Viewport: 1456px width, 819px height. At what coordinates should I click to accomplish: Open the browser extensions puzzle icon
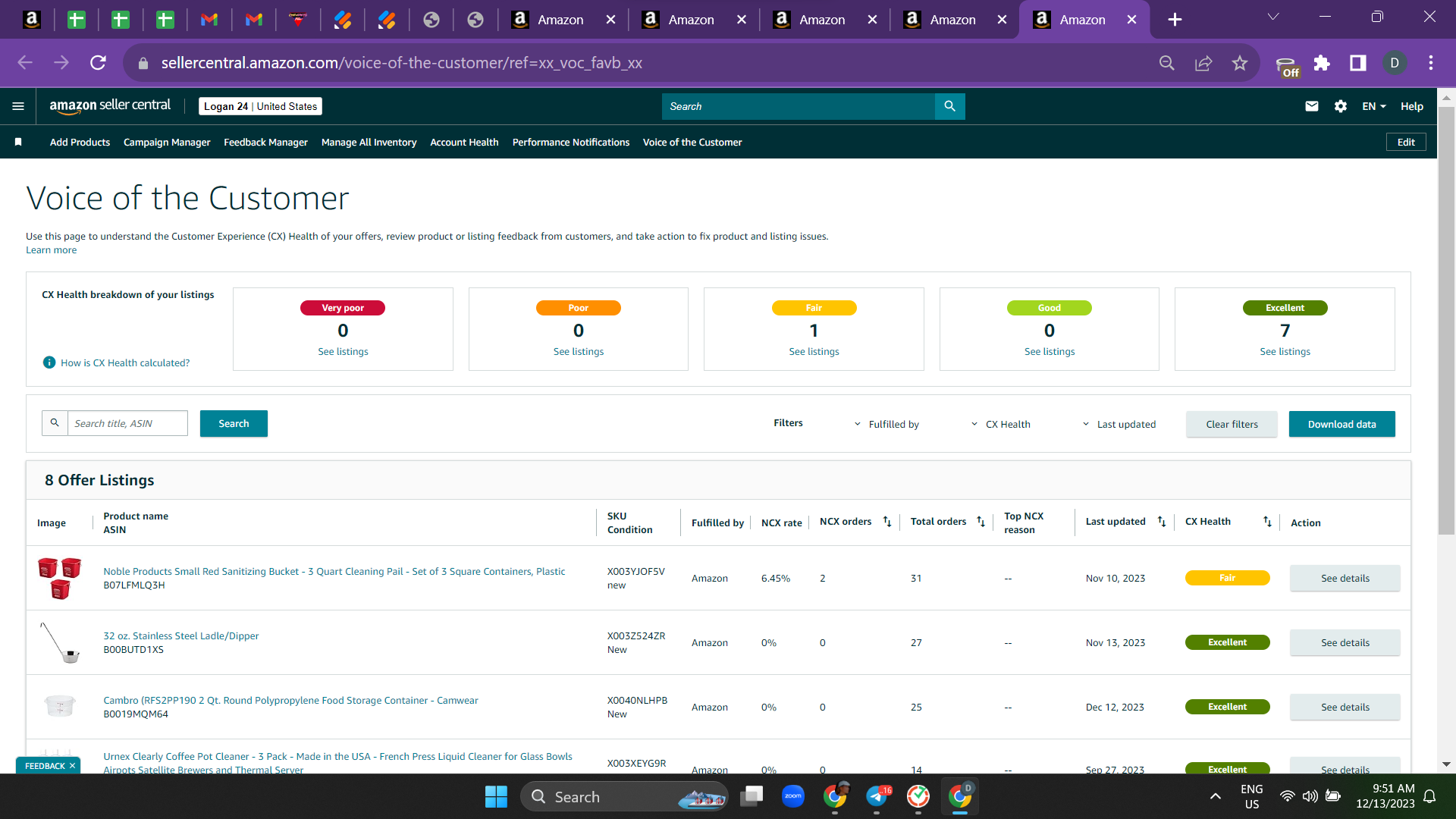1322,63
